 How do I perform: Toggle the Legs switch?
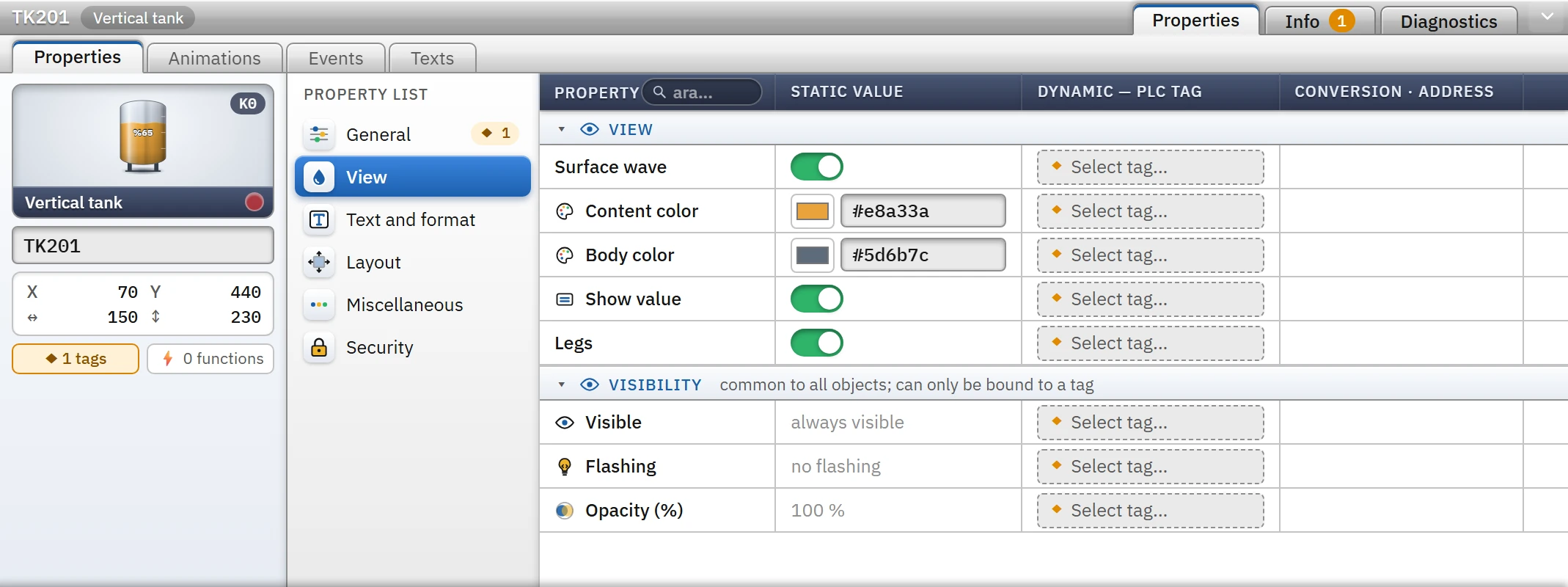[x=816, y=343]
